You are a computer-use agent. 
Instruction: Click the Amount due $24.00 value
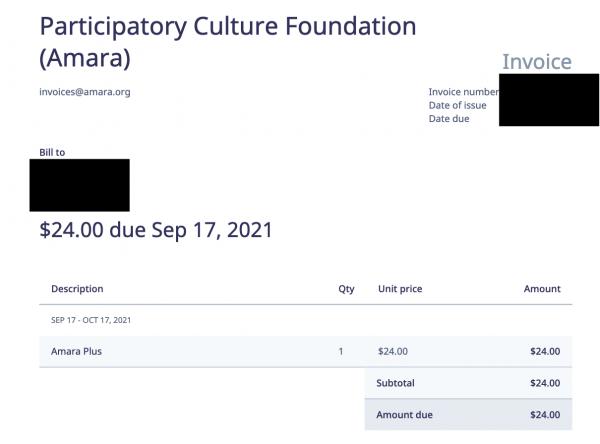pos(545,415)
